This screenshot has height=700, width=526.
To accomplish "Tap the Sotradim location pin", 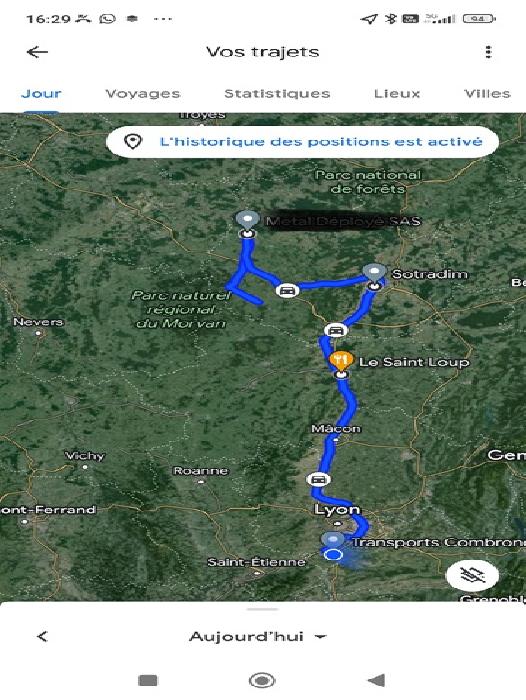I will tap(374, 272).
